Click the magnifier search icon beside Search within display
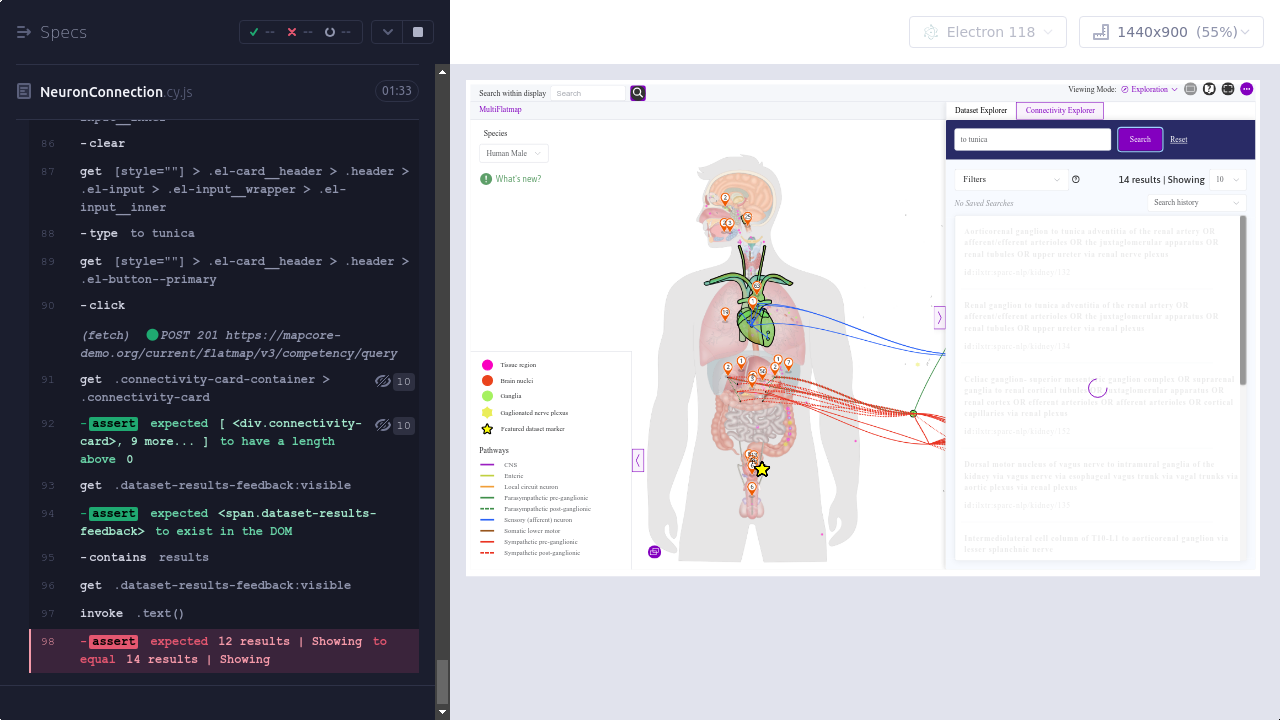The height and width of the screenshot is (720, 1280). 638,93
